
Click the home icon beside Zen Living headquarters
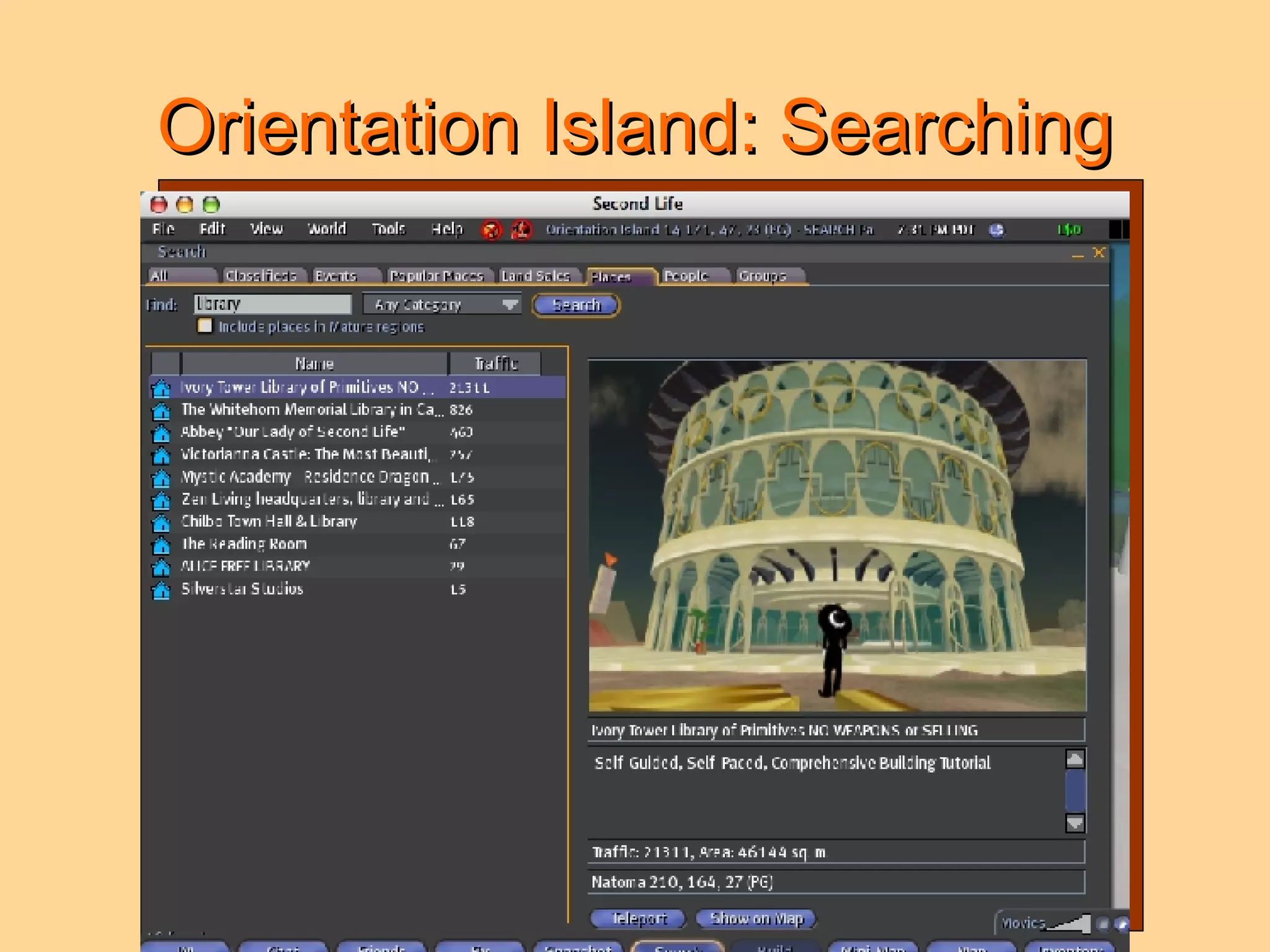(161, 500)
